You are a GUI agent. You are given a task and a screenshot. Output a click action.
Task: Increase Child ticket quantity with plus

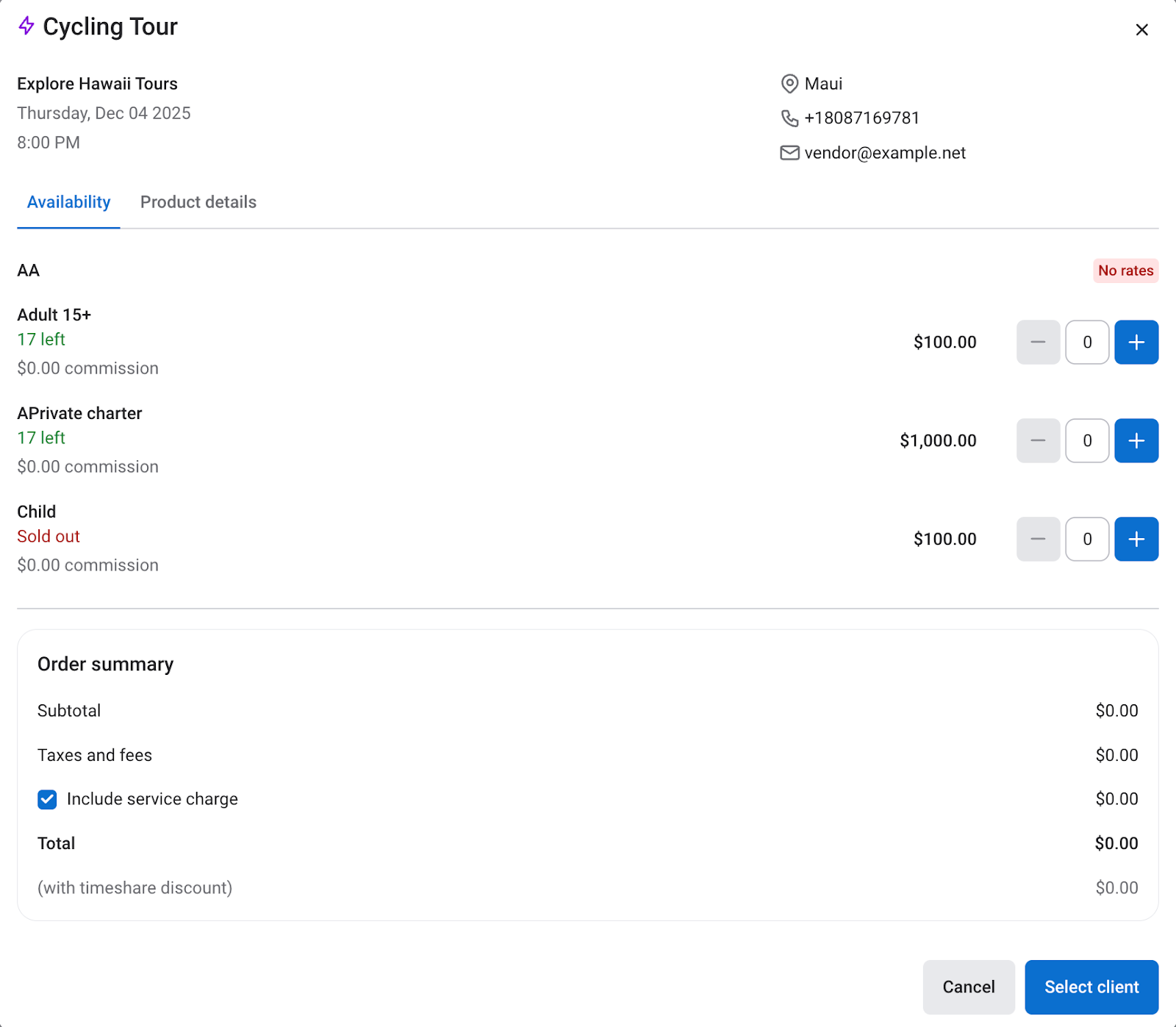1136,540
